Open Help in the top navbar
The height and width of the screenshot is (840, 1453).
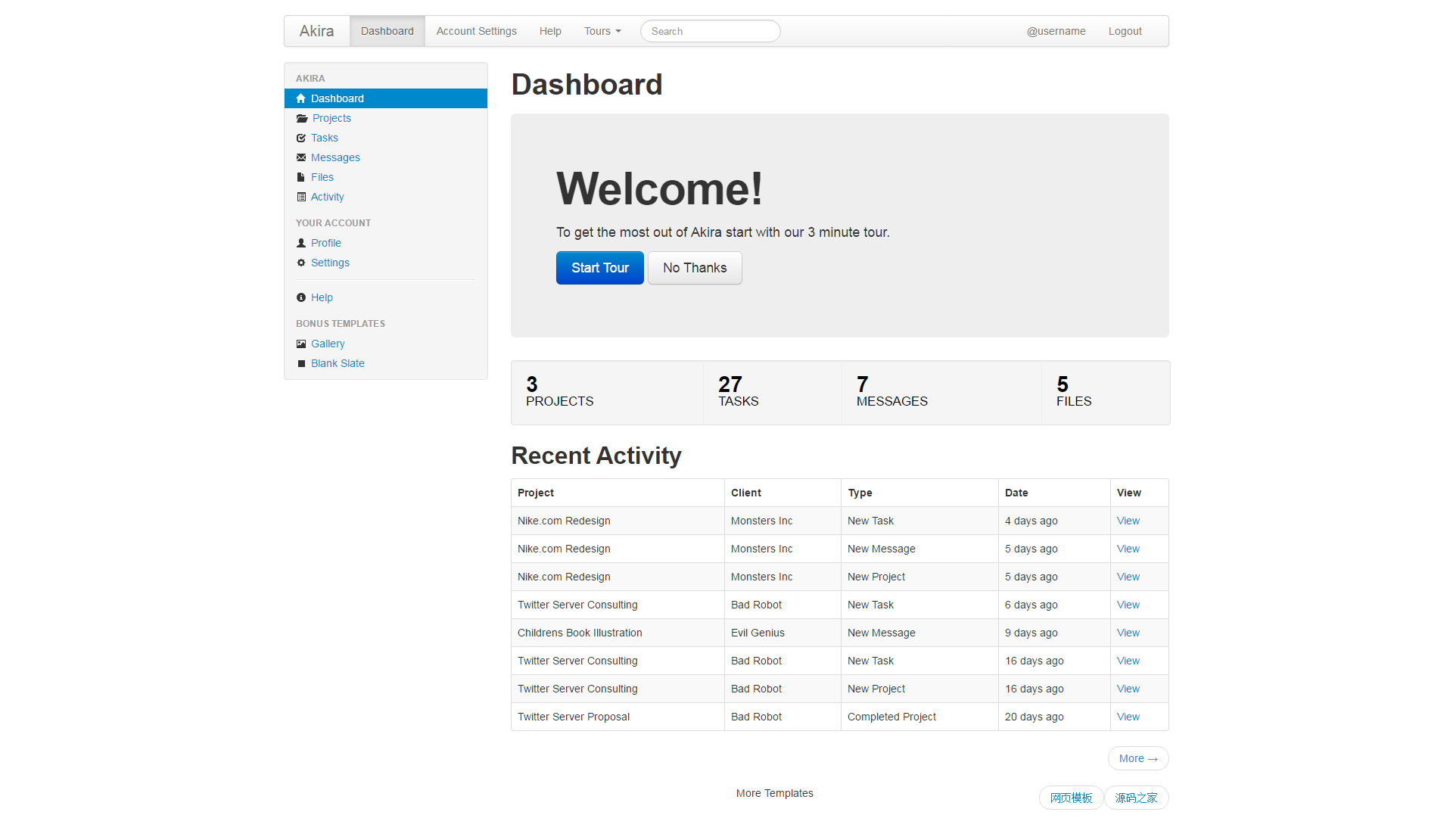click(550, 31)
